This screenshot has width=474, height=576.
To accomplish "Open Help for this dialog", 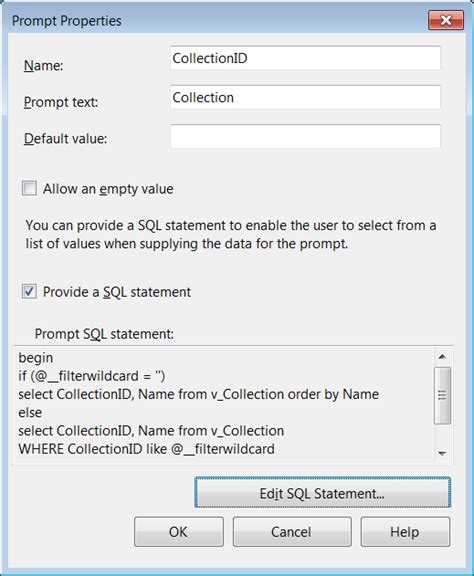I will (x=405, y=532).
